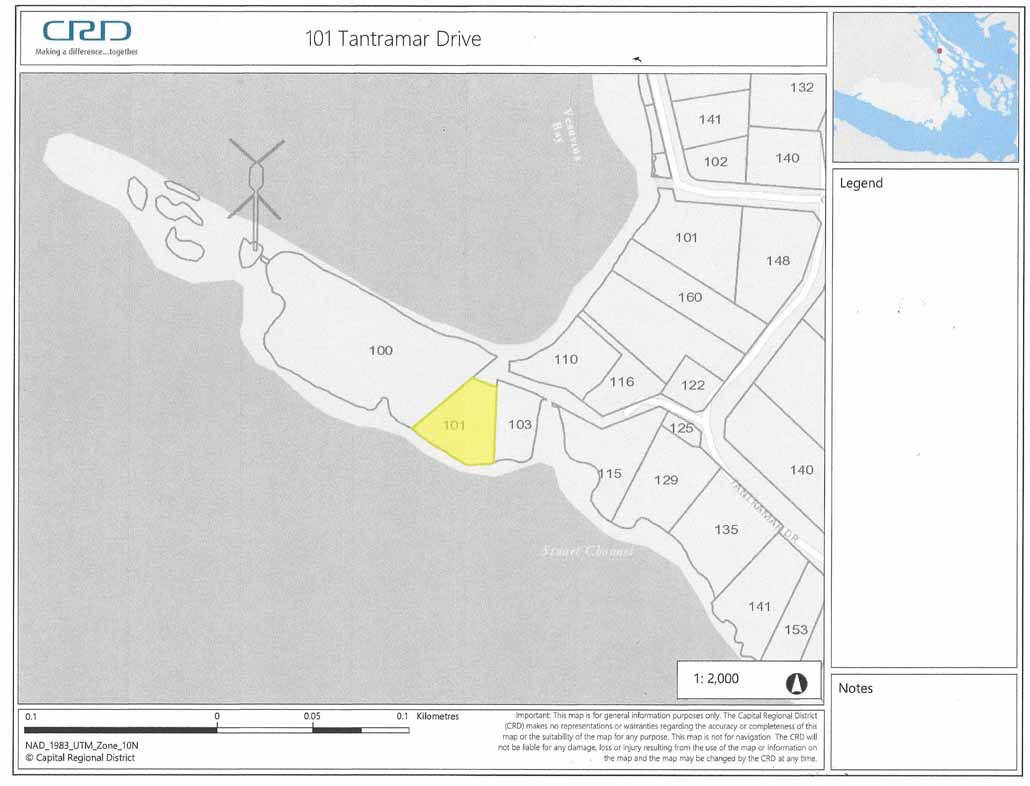Click parcel 140 next to parcel 102
The width and height of the screenshot is (1030, 786).
coord(787,158)
